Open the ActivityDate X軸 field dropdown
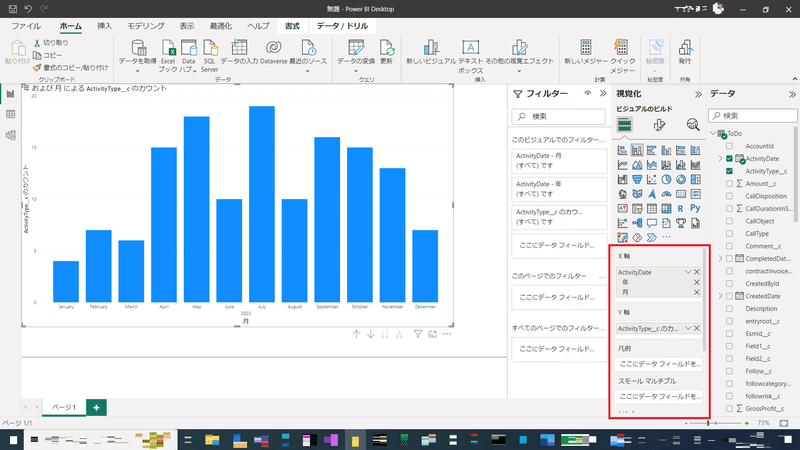This screenshot has height=450, width=800. [688, 272]
